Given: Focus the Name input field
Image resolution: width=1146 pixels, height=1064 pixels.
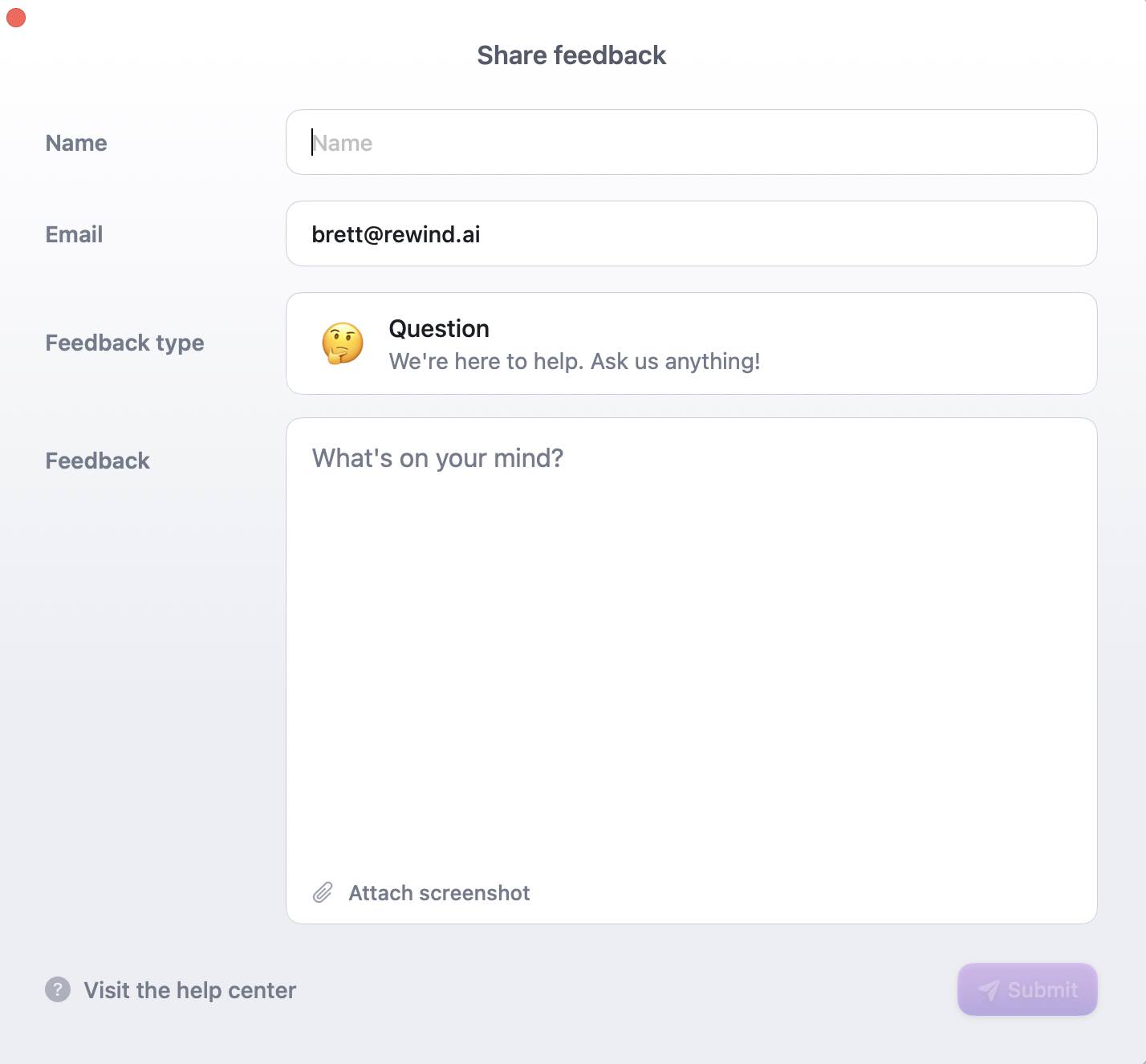Looking at the screenshot, I should pos(691,142).
